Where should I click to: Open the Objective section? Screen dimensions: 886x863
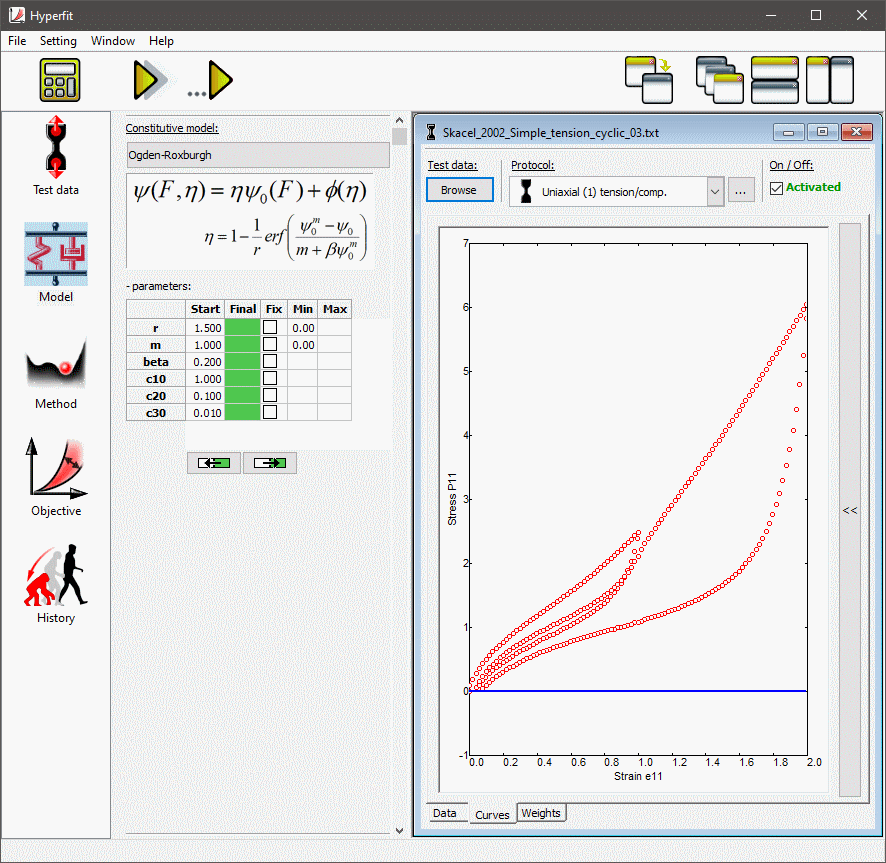click(56, 478)
